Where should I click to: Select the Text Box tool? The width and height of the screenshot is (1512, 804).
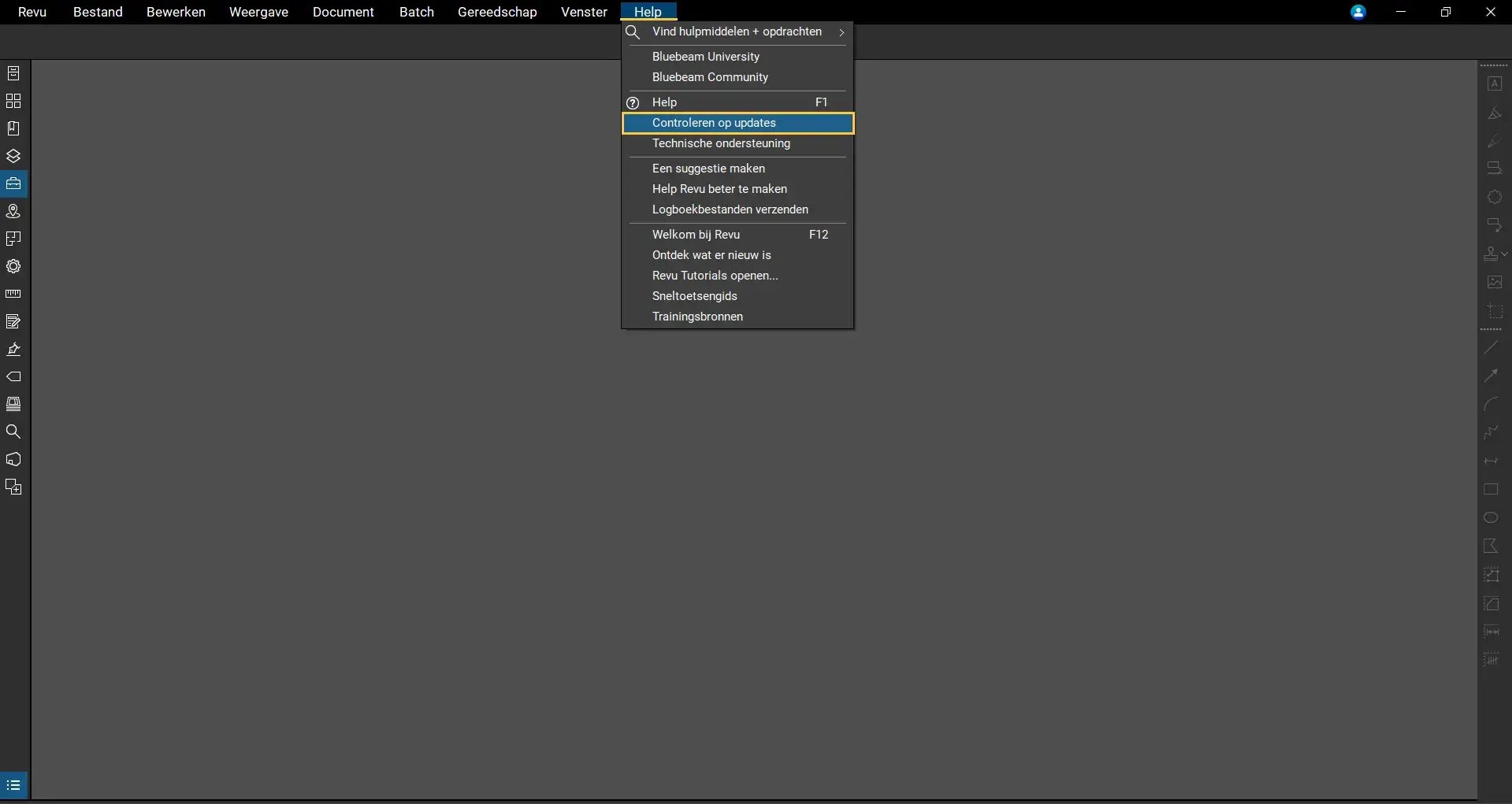(x=1494, y=83)
